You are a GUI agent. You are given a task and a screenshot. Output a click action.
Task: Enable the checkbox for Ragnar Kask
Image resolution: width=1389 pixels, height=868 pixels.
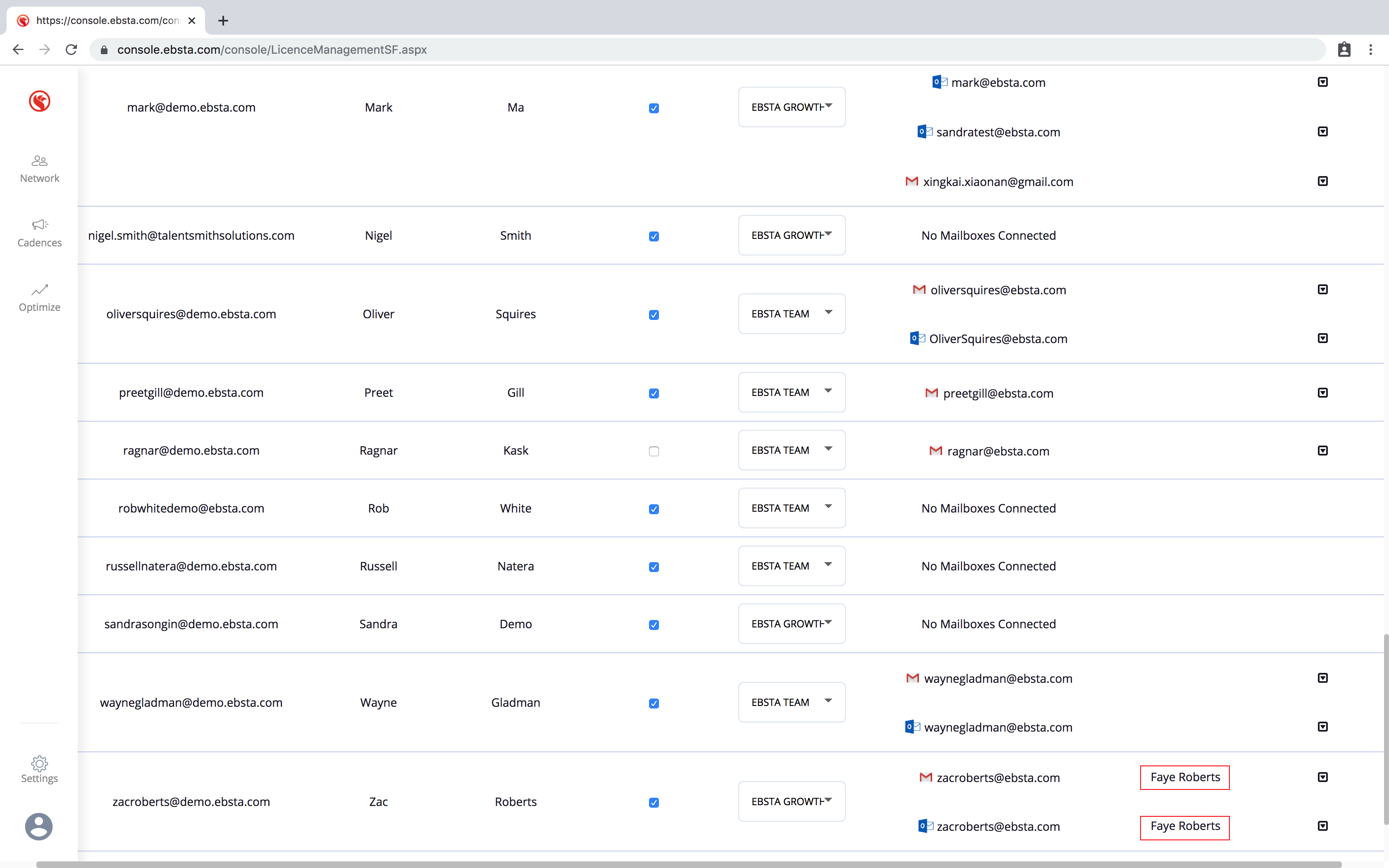tap(654, 451)
